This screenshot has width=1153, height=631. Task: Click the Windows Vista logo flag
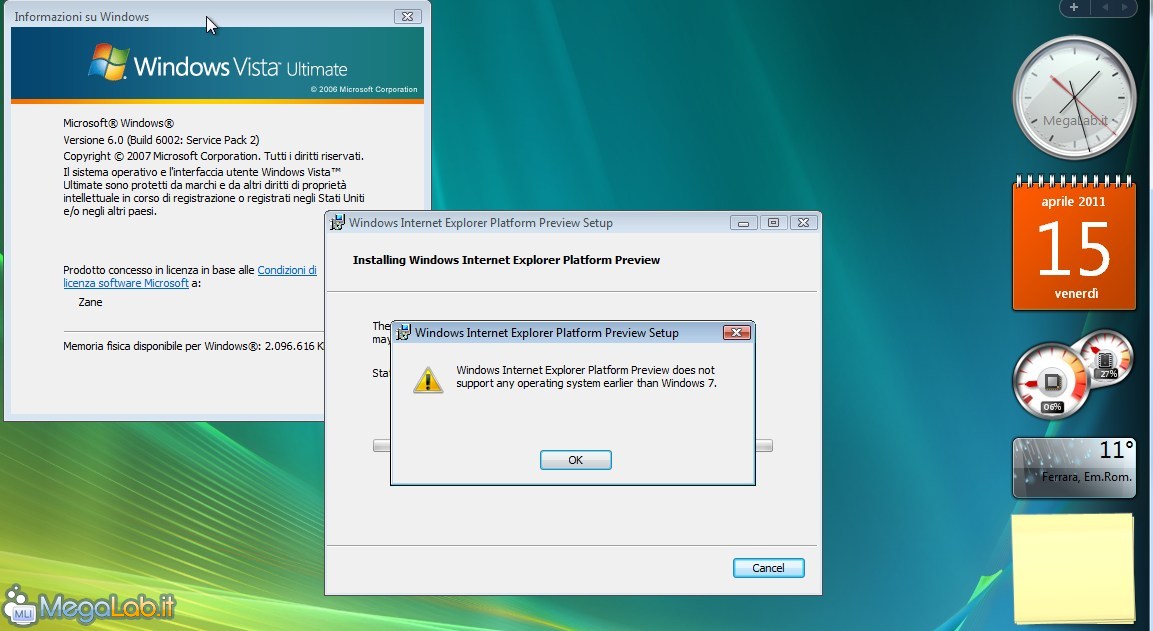(109, 62)
